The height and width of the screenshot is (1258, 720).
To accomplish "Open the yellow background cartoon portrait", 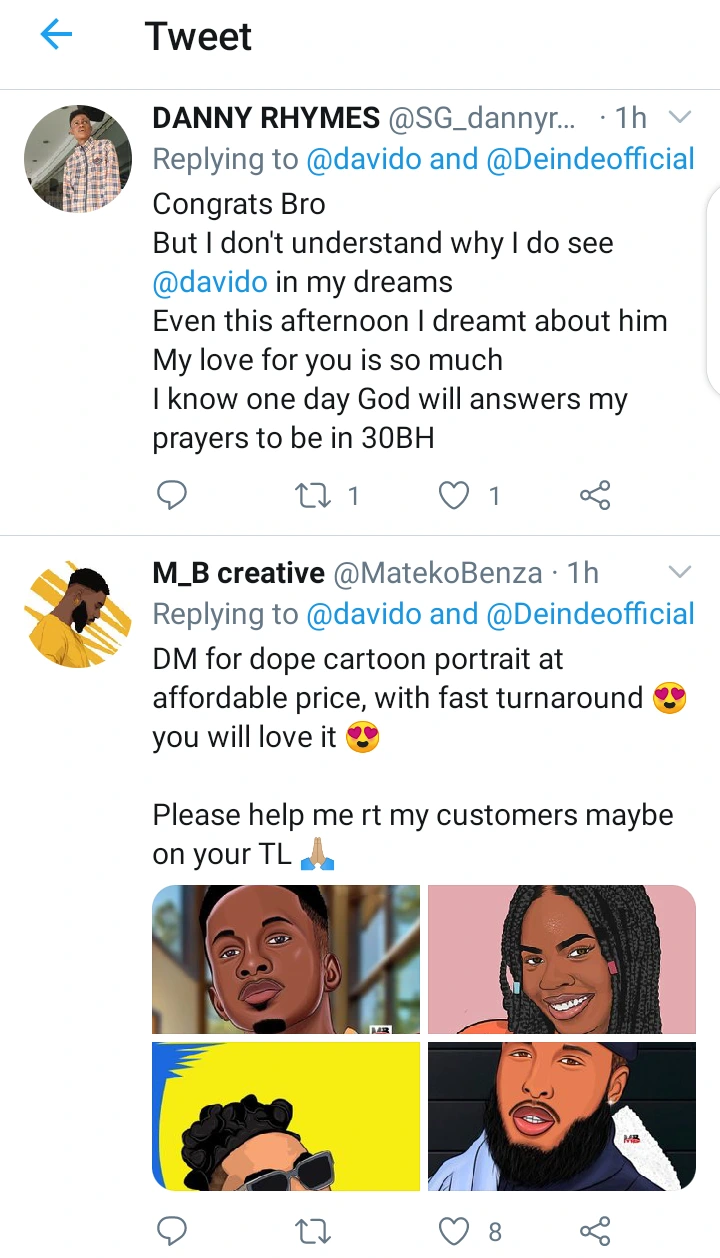I will [x=286, y=1116].
